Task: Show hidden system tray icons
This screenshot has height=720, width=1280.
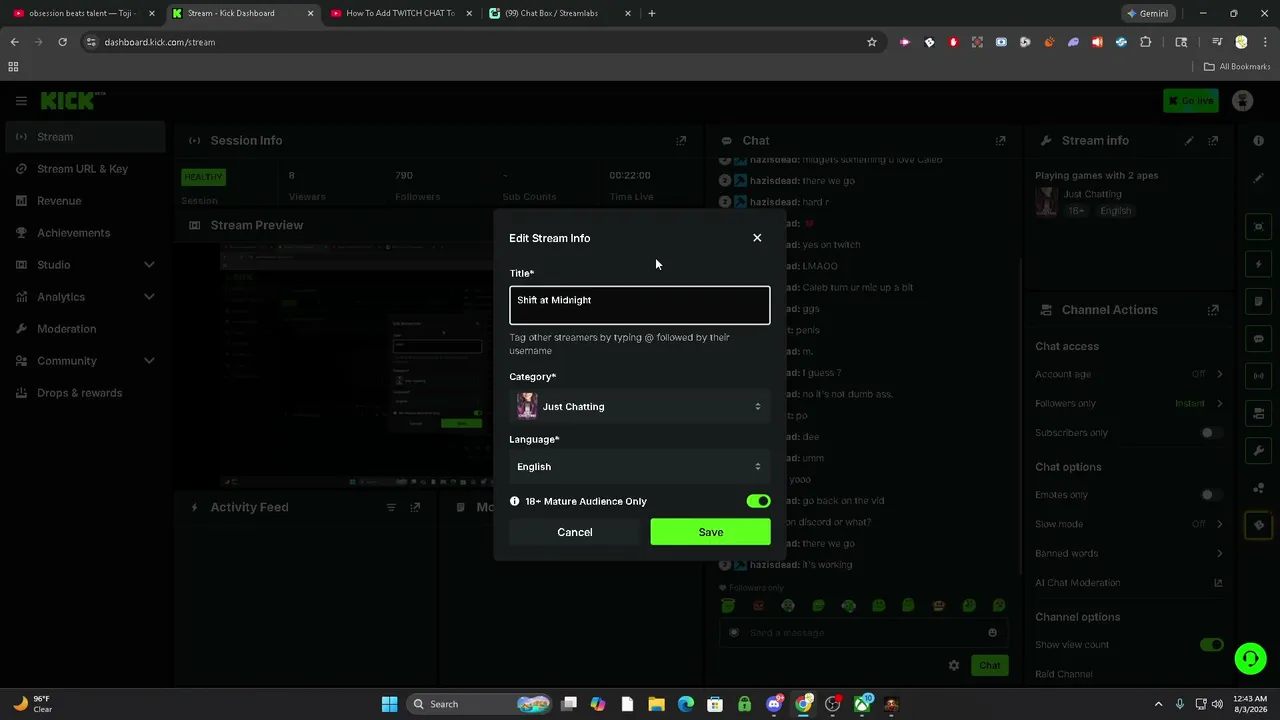Action: (1158, 704)
